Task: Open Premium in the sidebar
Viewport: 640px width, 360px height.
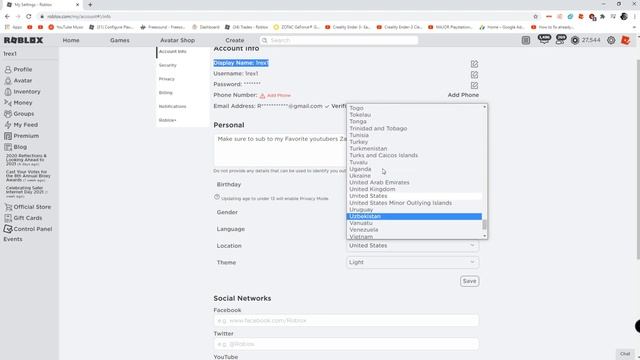Action: [x=22, y=136]
